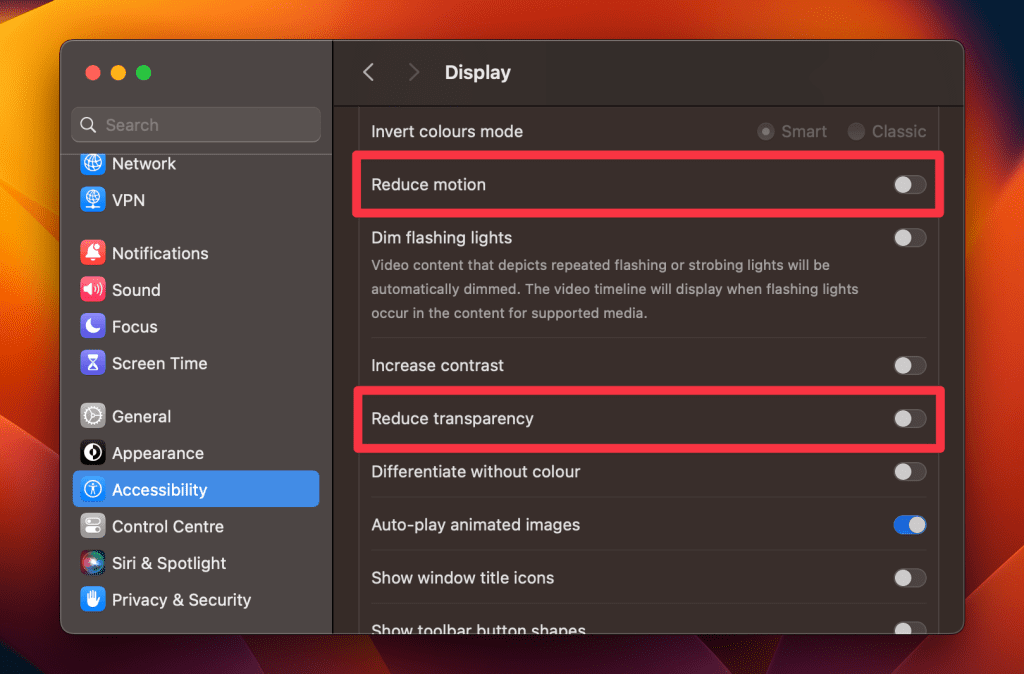Click the VPN icon in sidebar

(93, 200)
